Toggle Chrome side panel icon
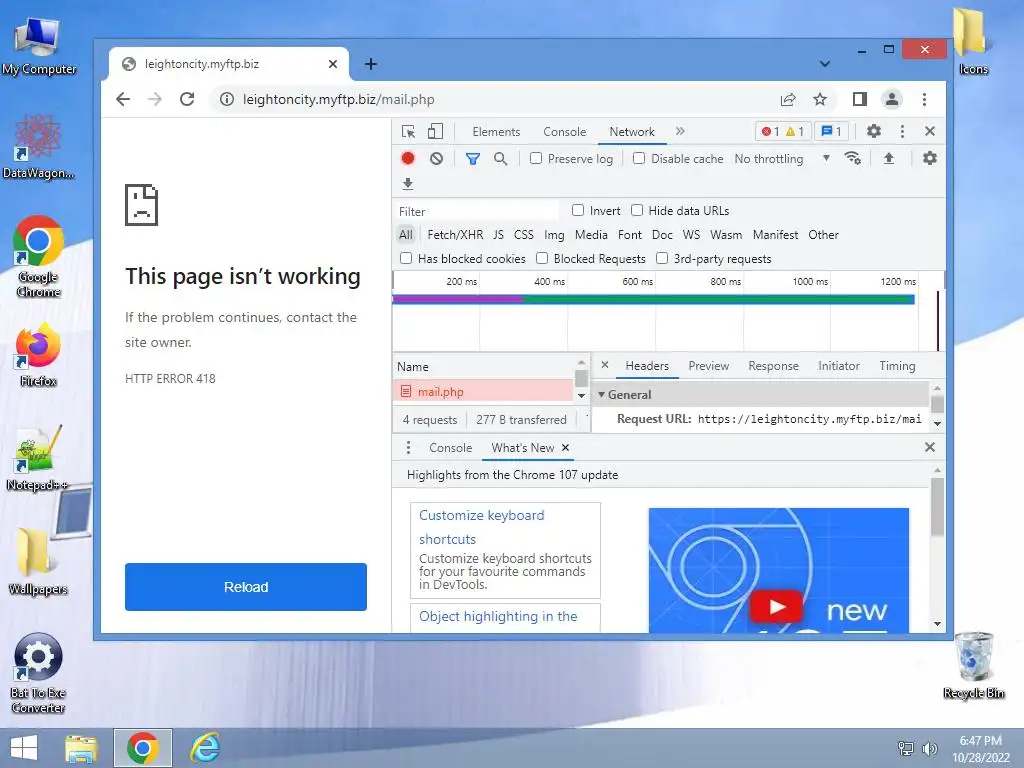The image size is (1024, 768). point(859,99)
